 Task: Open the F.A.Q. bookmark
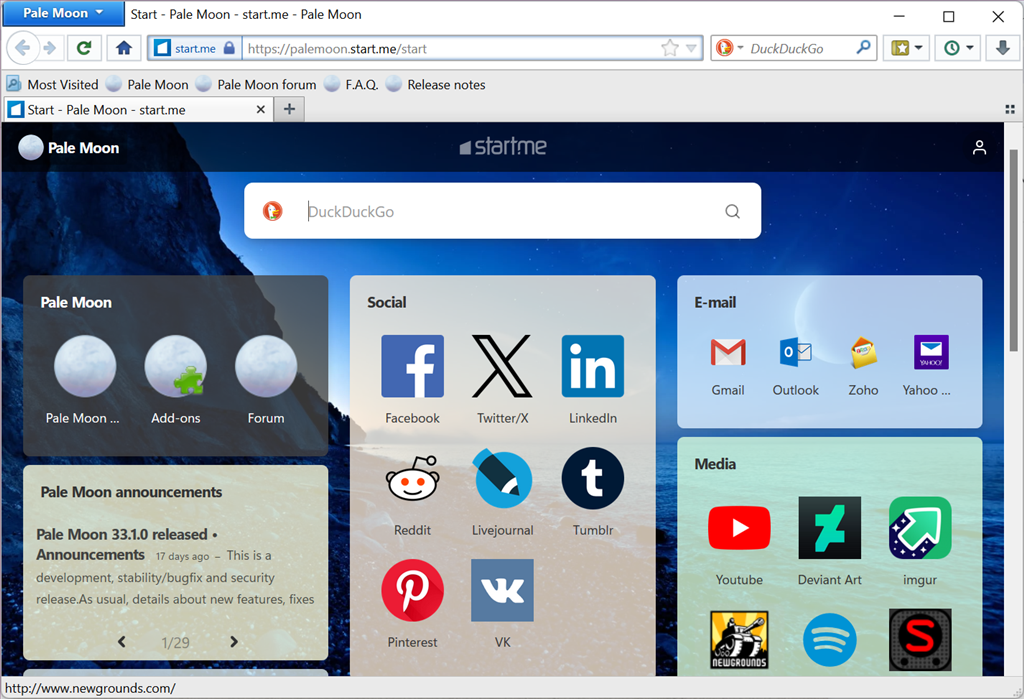coord(351,84)
